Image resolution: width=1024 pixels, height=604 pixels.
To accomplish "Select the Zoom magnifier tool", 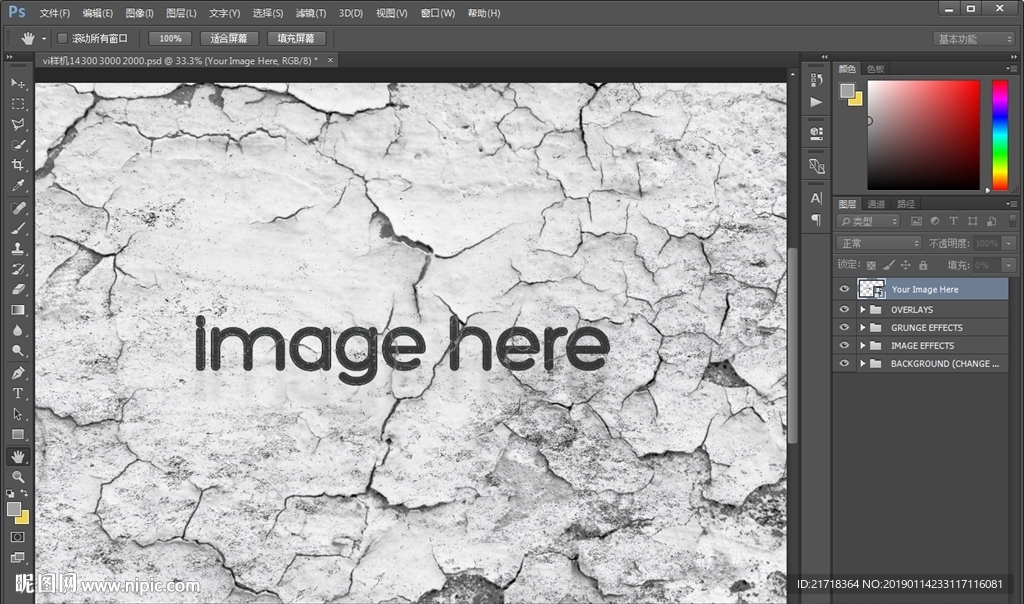I will click(18, 477).
